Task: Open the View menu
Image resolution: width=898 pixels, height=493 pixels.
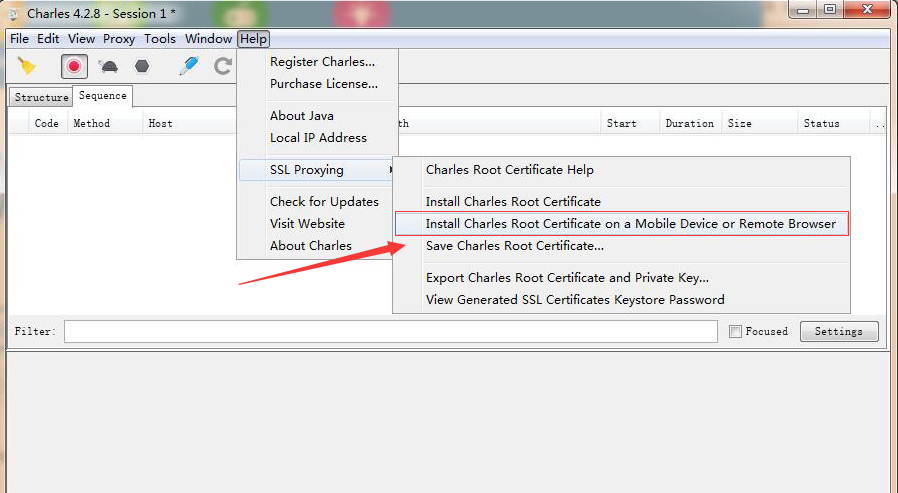Action: click(81, 39)
